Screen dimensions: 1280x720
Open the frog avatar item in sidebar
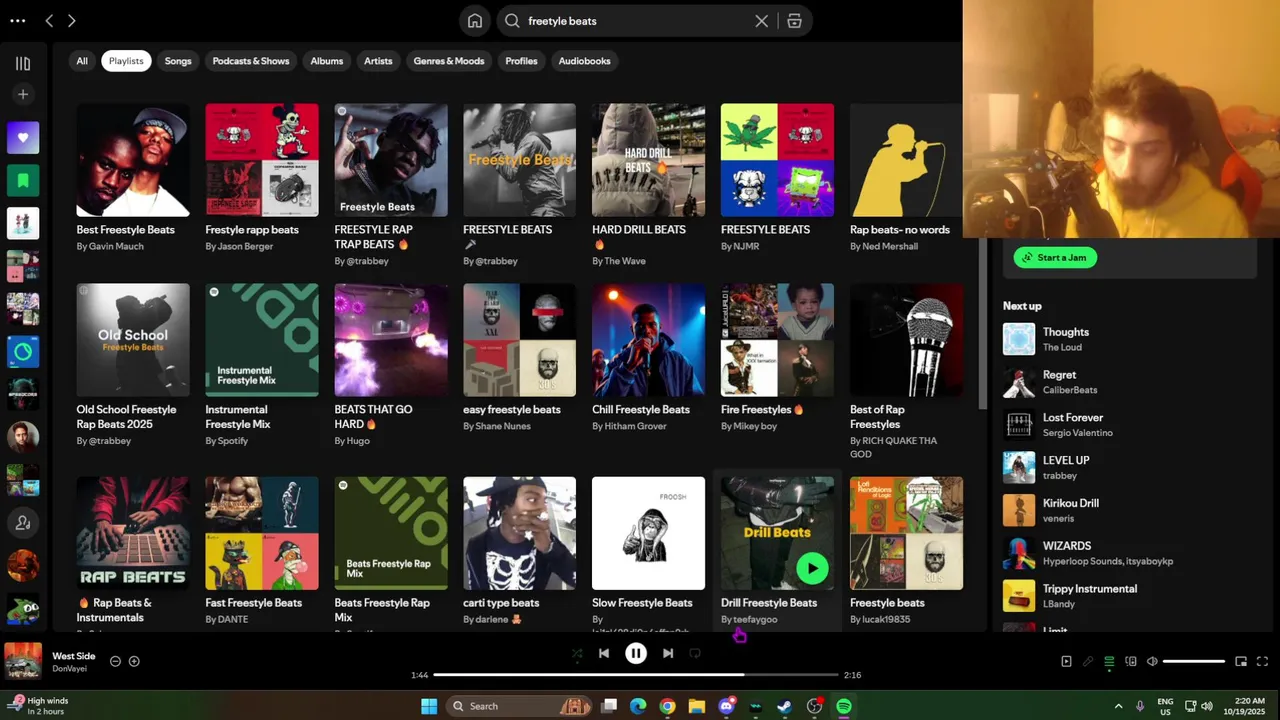pyautogui.click(x=23, y=607)
